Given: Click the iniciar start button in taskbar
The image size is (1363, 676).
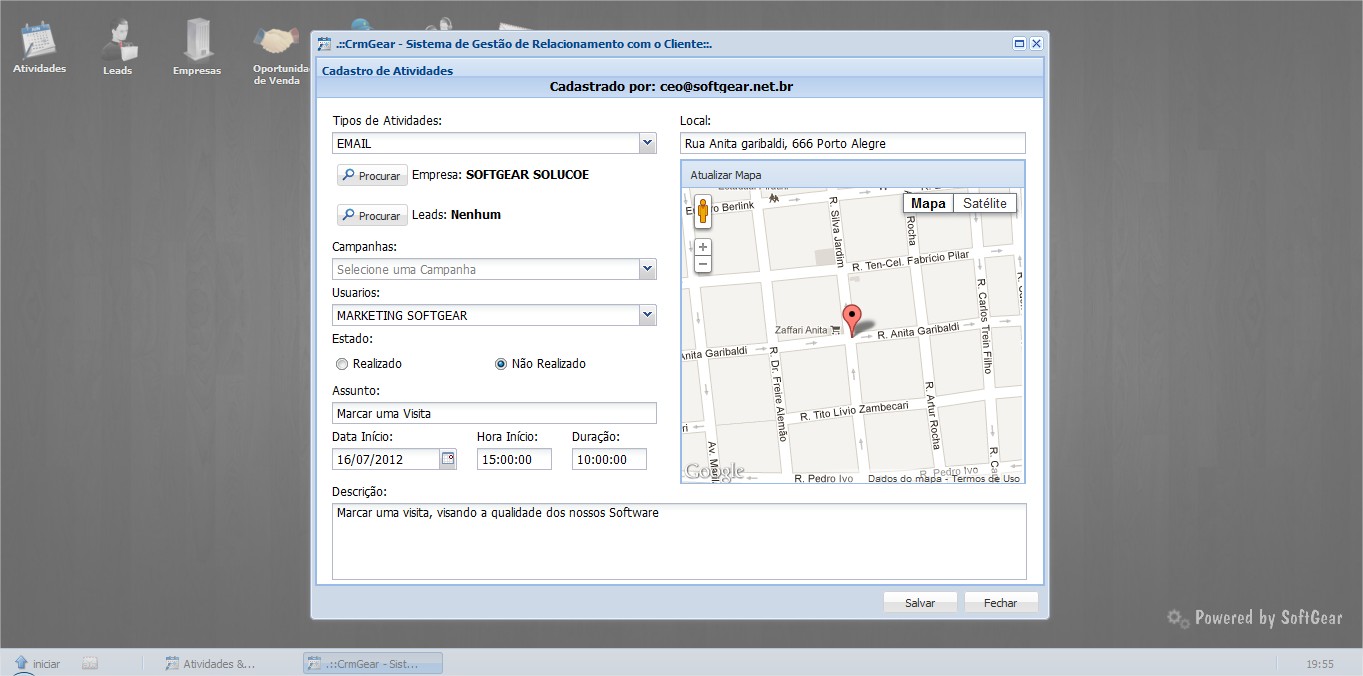Looking at the screenshot, I should pos(38,663).
